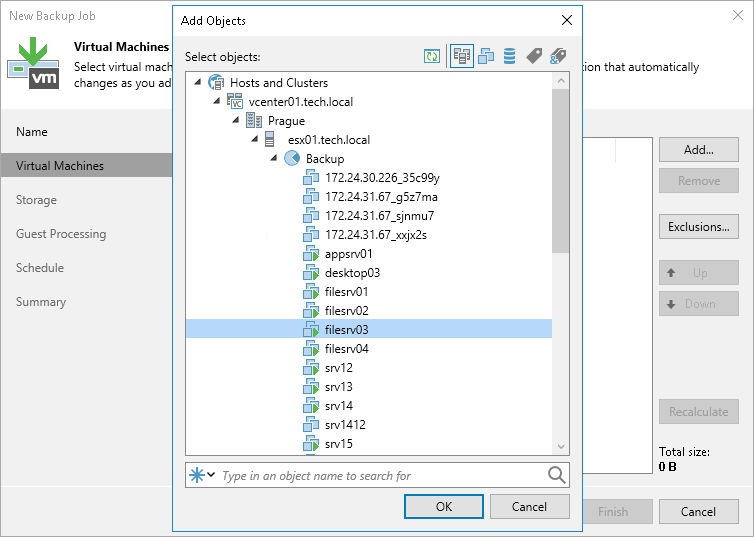Image resolution: width=754 pixels, height=537 pixels.
Task: Go to the Guest Processing wizard step
Action: point(61,234)
